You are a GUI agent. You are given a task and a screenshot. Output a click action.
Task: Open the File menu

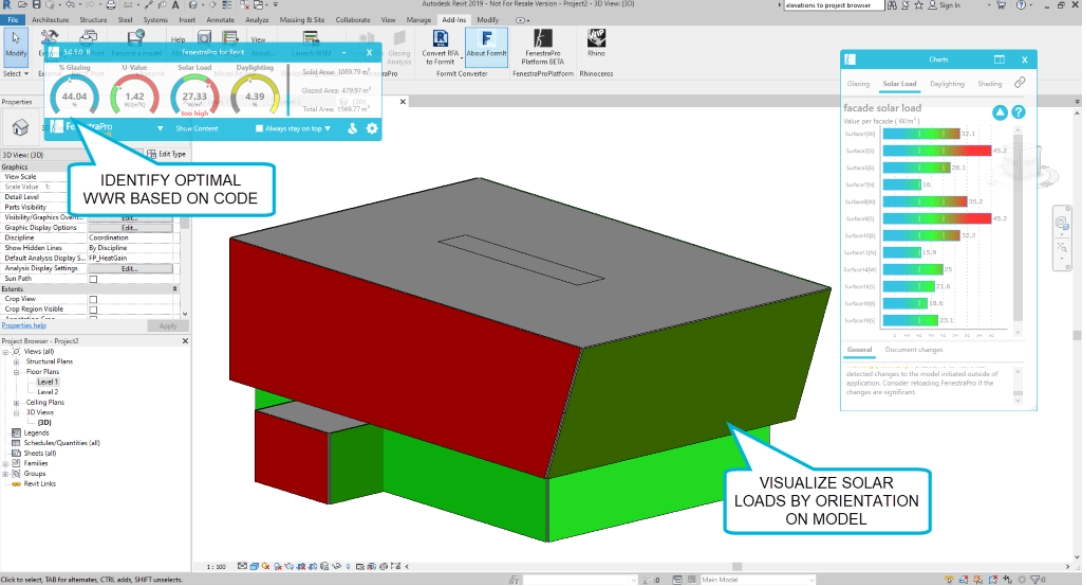12,20
